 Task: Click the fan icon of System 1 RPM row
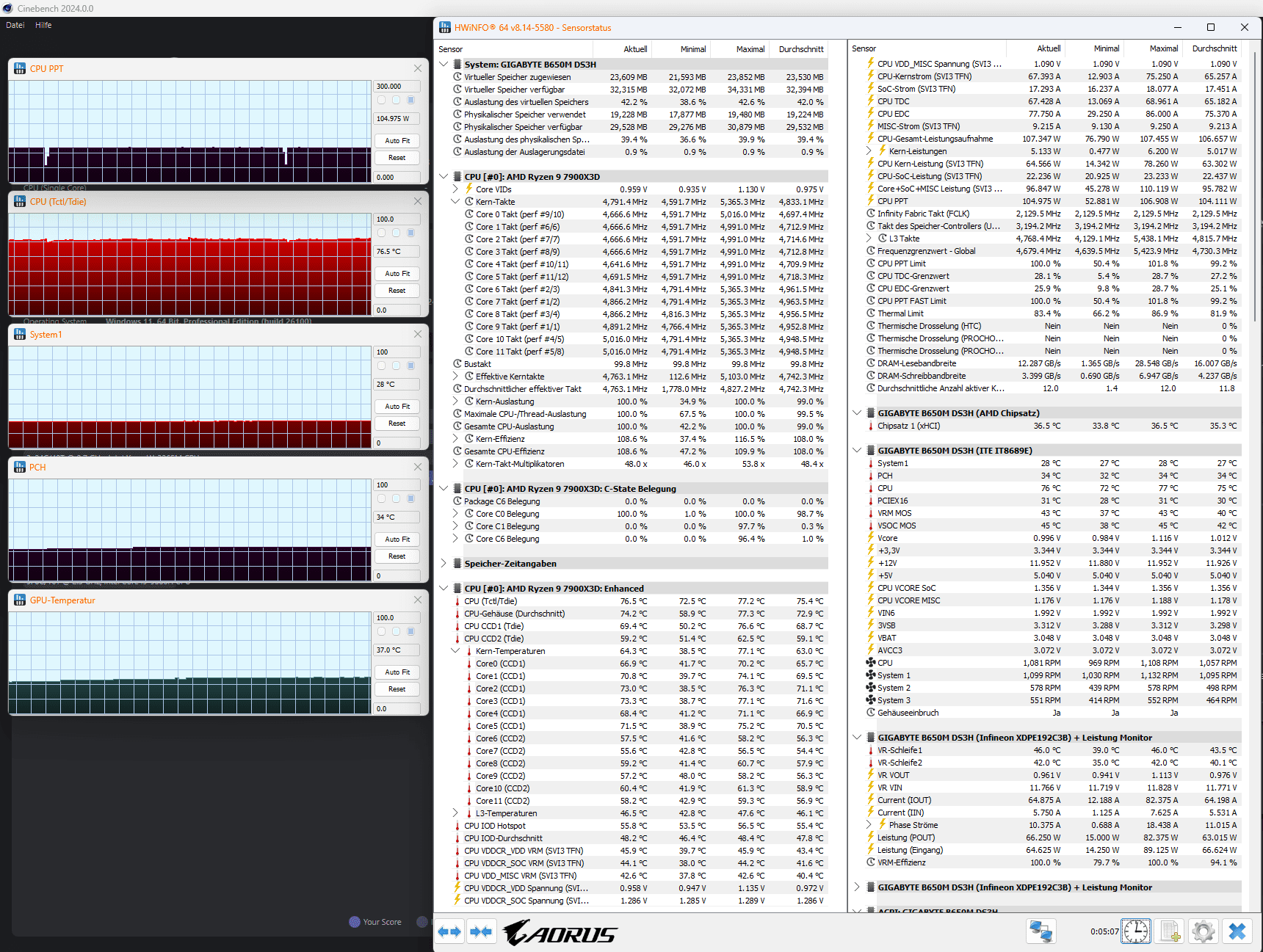click(x=871, y=675)
